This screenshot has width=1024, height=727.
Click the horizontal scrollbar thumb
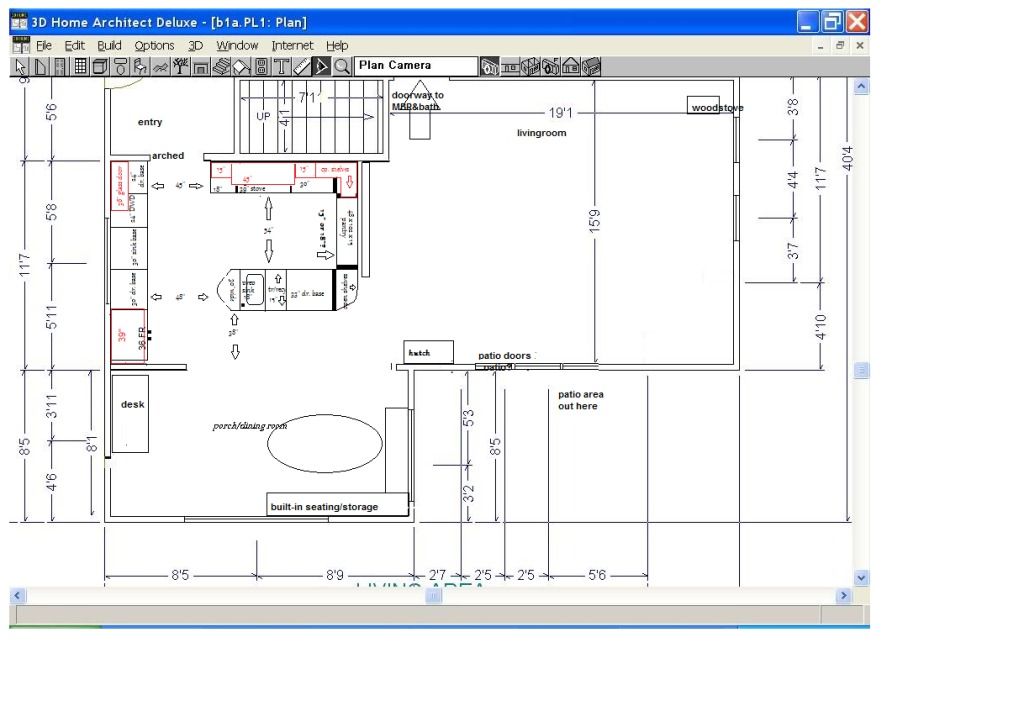434,595
